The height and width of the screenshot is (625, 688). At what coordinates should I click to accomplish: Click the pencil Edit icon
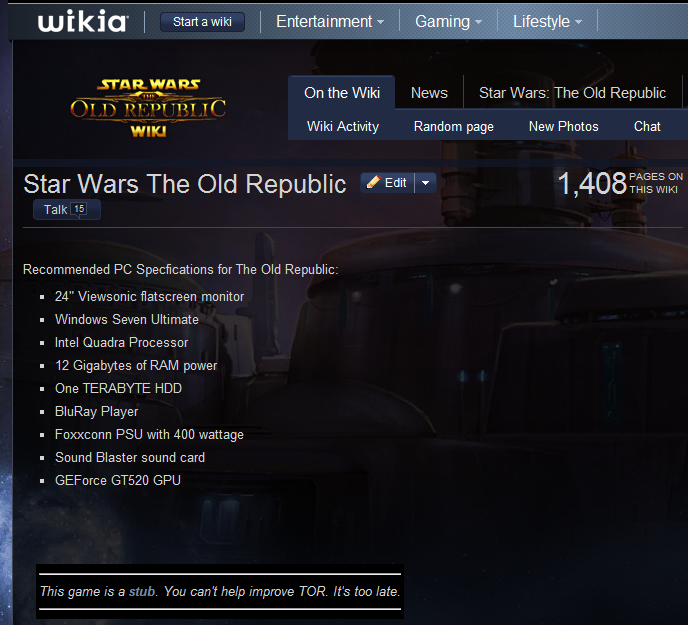[x=373, y=182]
